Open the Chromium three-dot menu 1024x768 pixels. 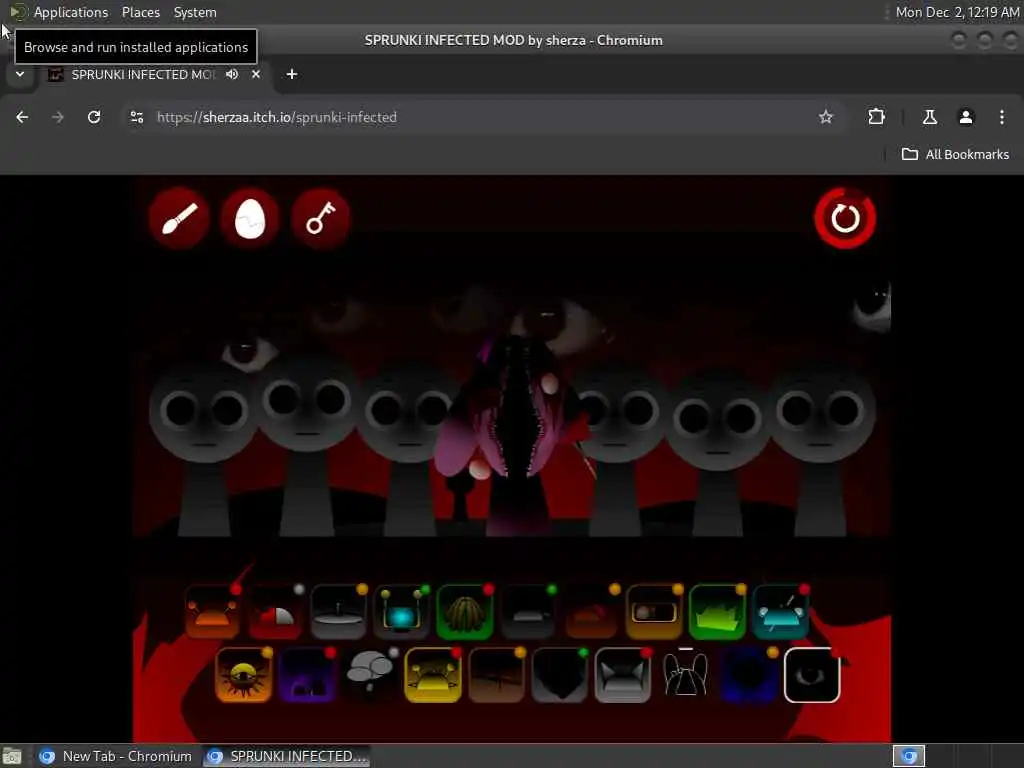(1002, 117)
